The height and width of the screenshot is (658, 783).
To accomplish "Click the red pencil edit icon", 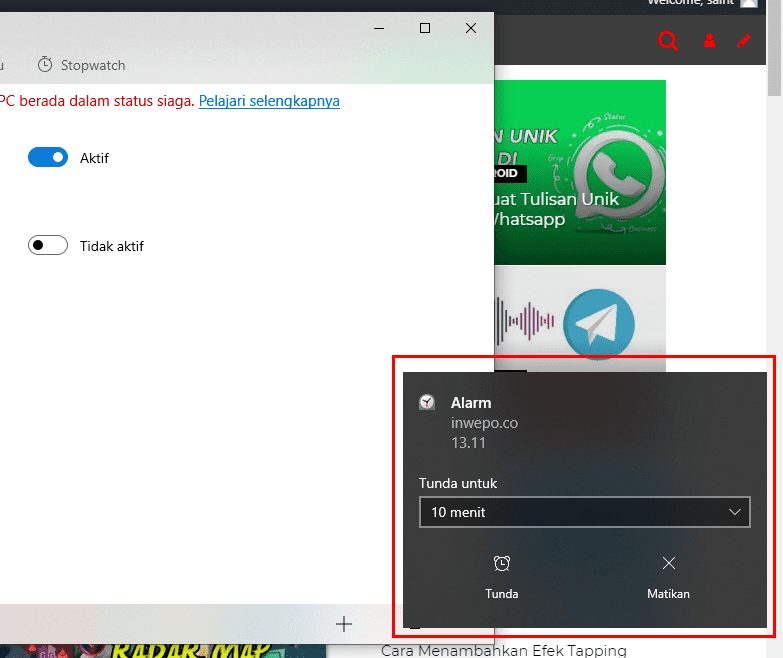I will pos(744,40).
